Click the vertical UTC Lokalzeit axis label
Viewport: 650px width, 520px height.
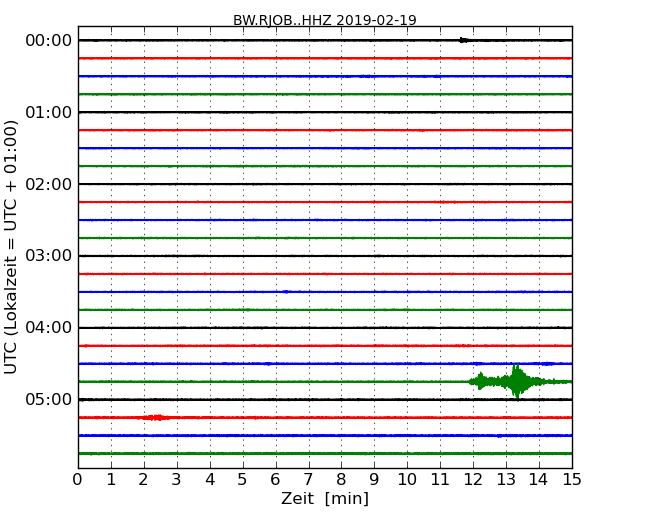tap(11, 247)
